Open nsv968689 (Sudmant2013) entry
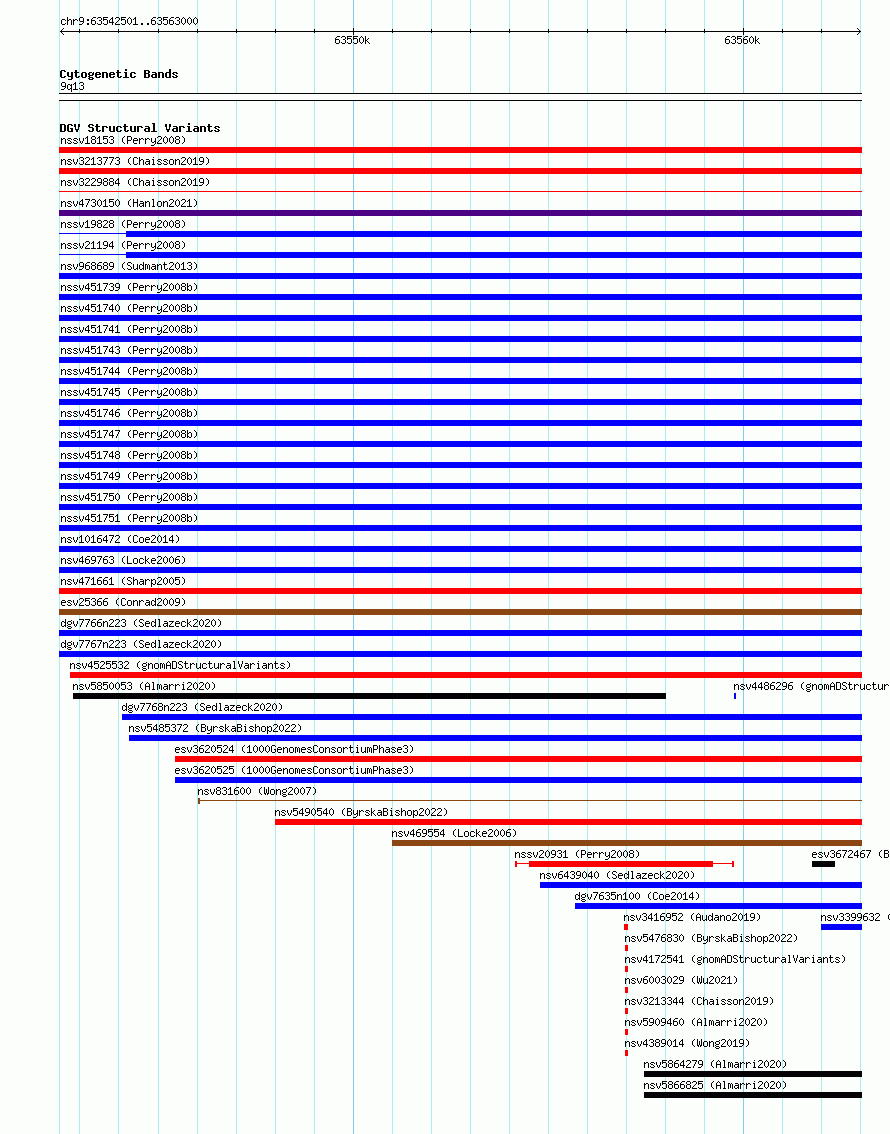890x1134 pixels. pos(129,266)
